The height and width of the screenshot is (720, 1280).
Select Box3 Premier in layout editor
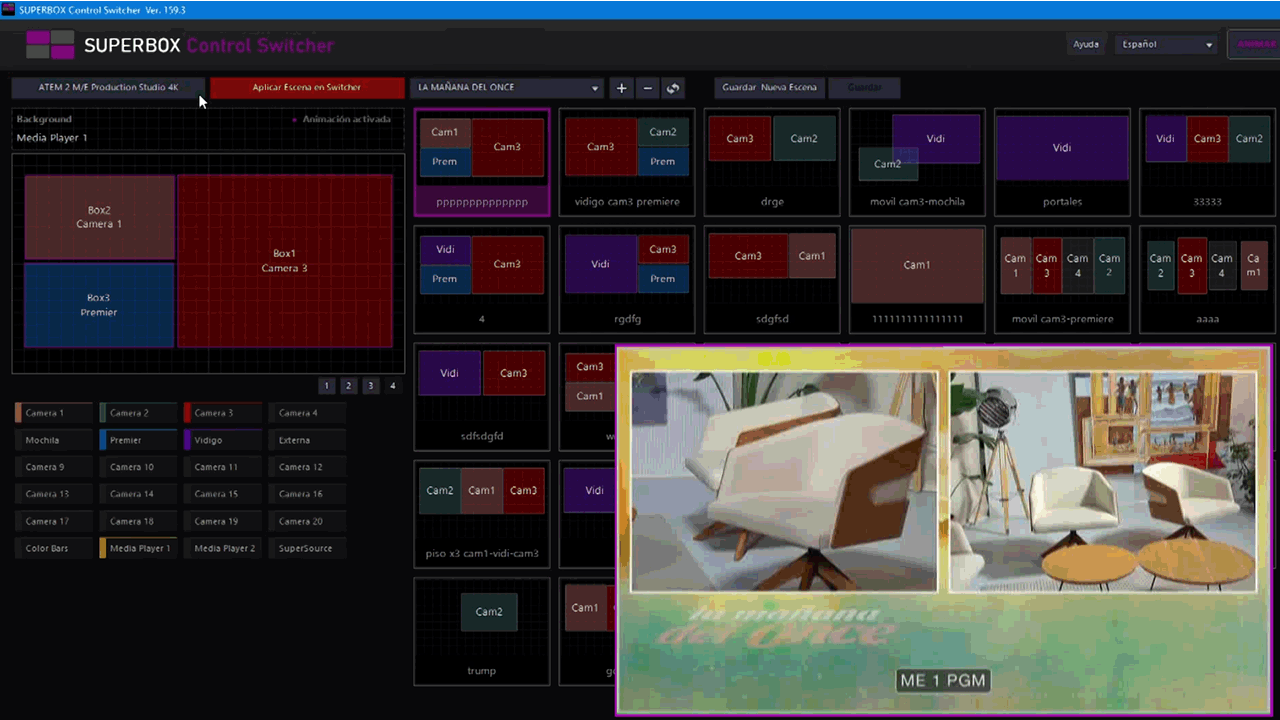(x=99, y=305)
